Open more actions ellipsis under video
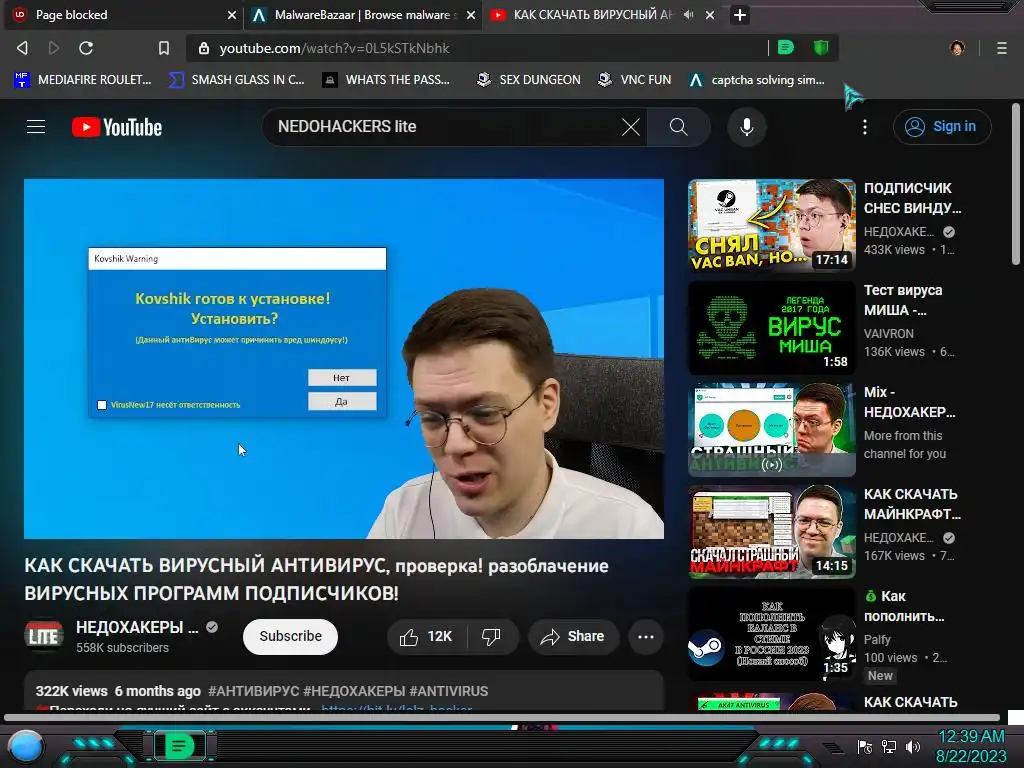The height and width of the screenshot is (768, 1024). [645, 637]
